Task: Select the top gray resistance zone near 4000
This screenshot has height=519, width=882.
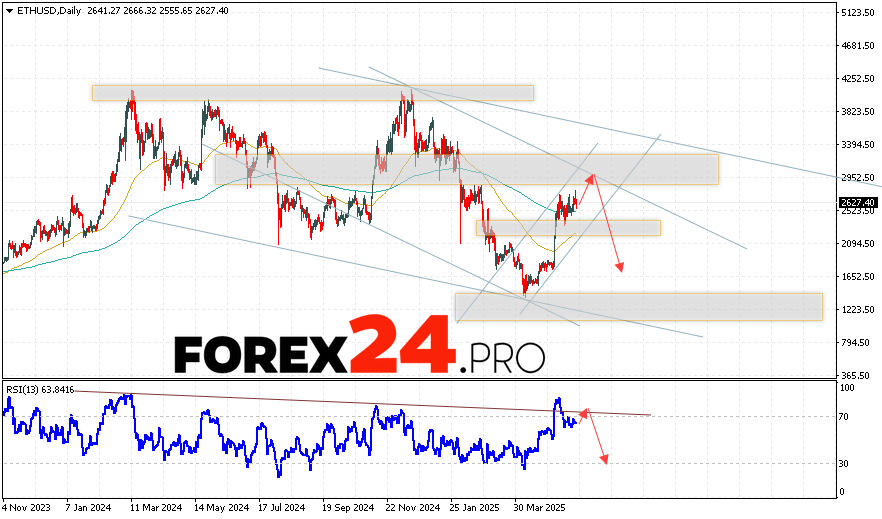Action: (x=312, y=92)
